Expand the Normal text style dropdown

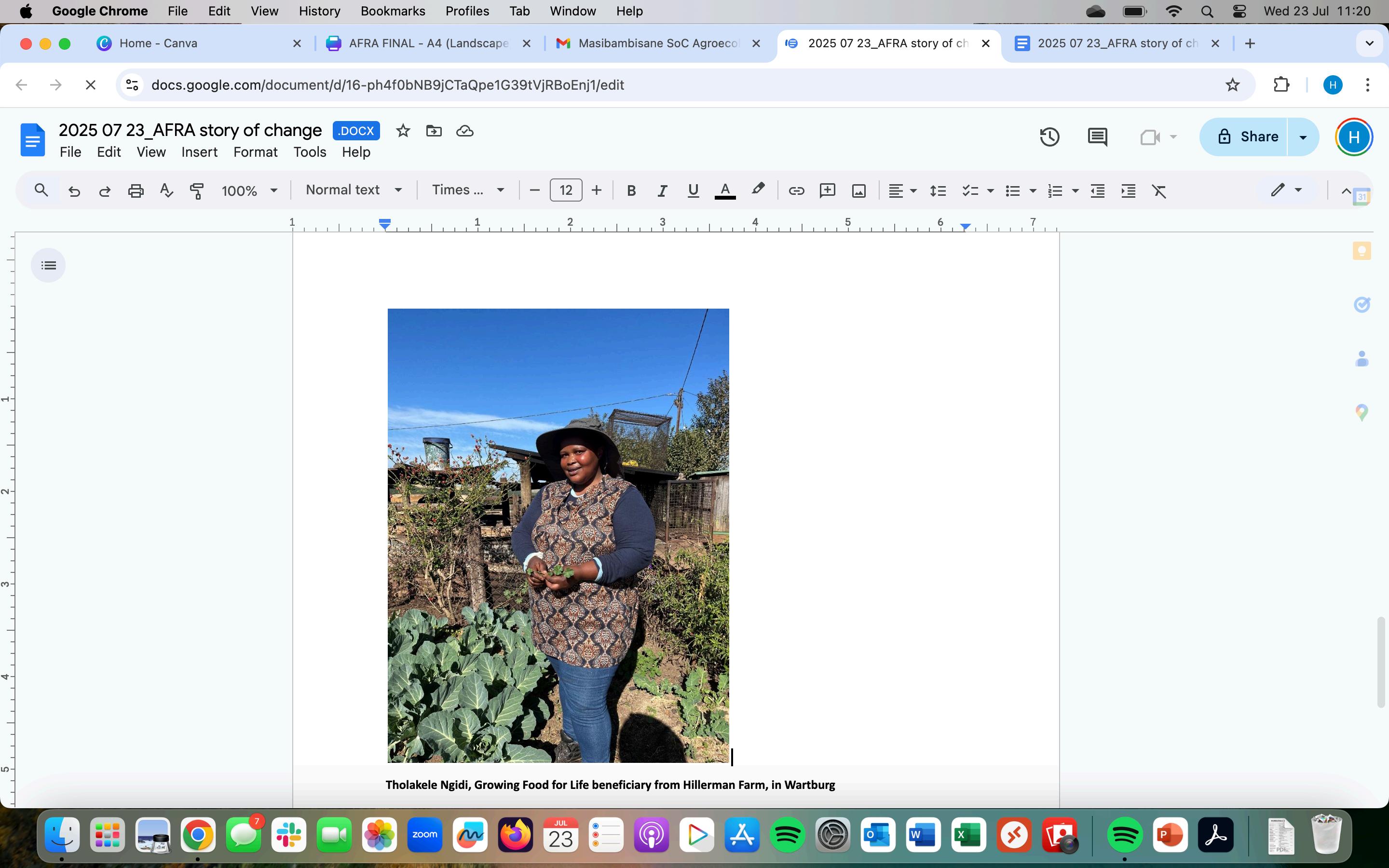(x=353, y=190)
